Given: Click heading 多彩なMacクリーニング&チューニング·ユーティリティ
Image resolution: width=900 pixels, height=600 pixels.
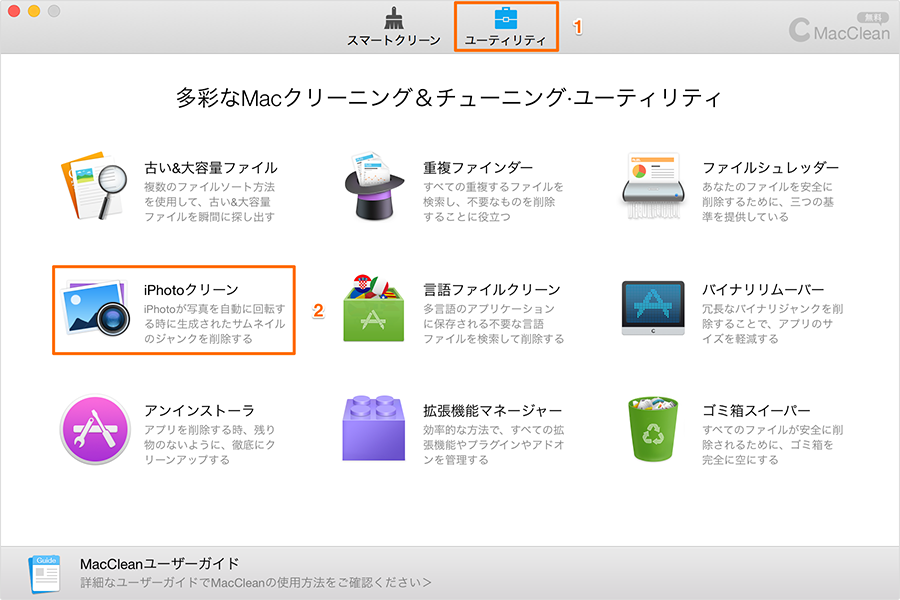Looking at the screenshot, I should [449, 98].
